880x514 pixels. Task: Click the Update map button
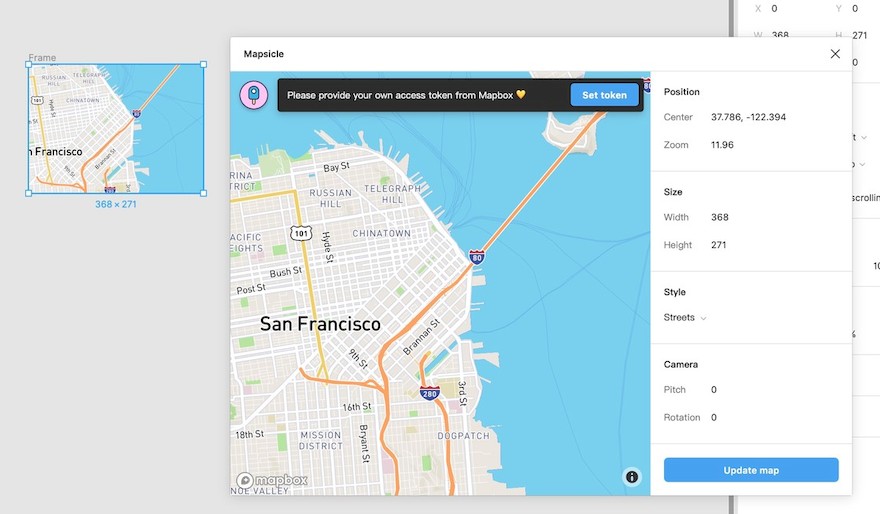pyautogui.click(x=751, y=470)
